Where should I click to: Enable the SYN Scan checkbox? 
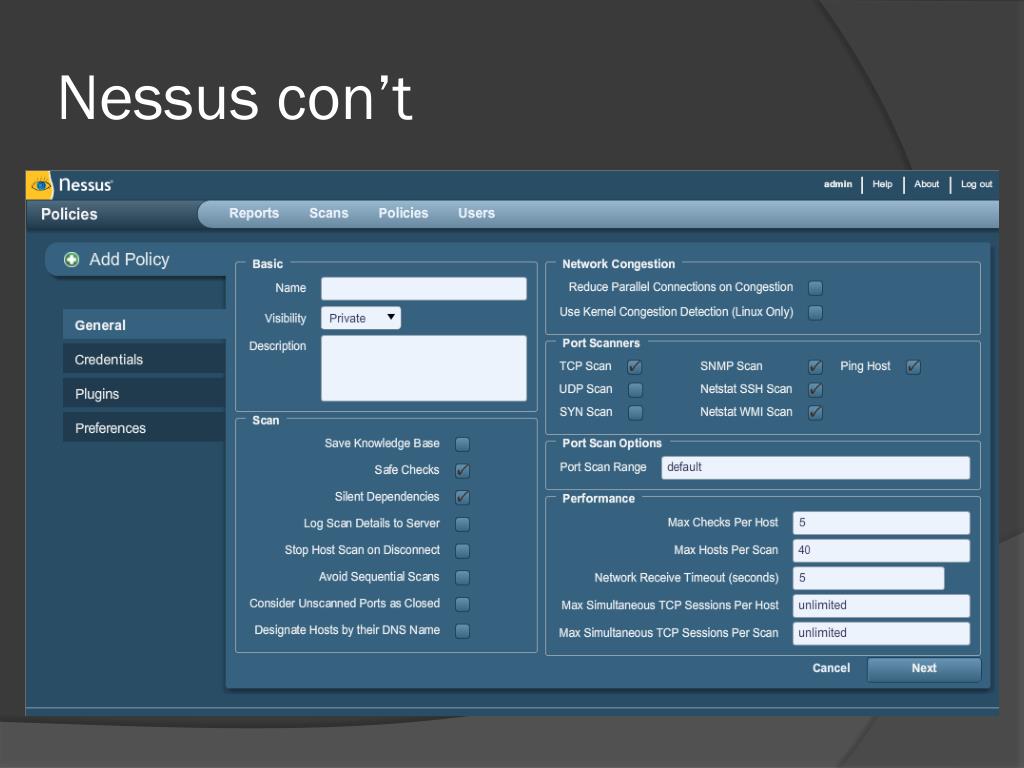tap(635, 413)
